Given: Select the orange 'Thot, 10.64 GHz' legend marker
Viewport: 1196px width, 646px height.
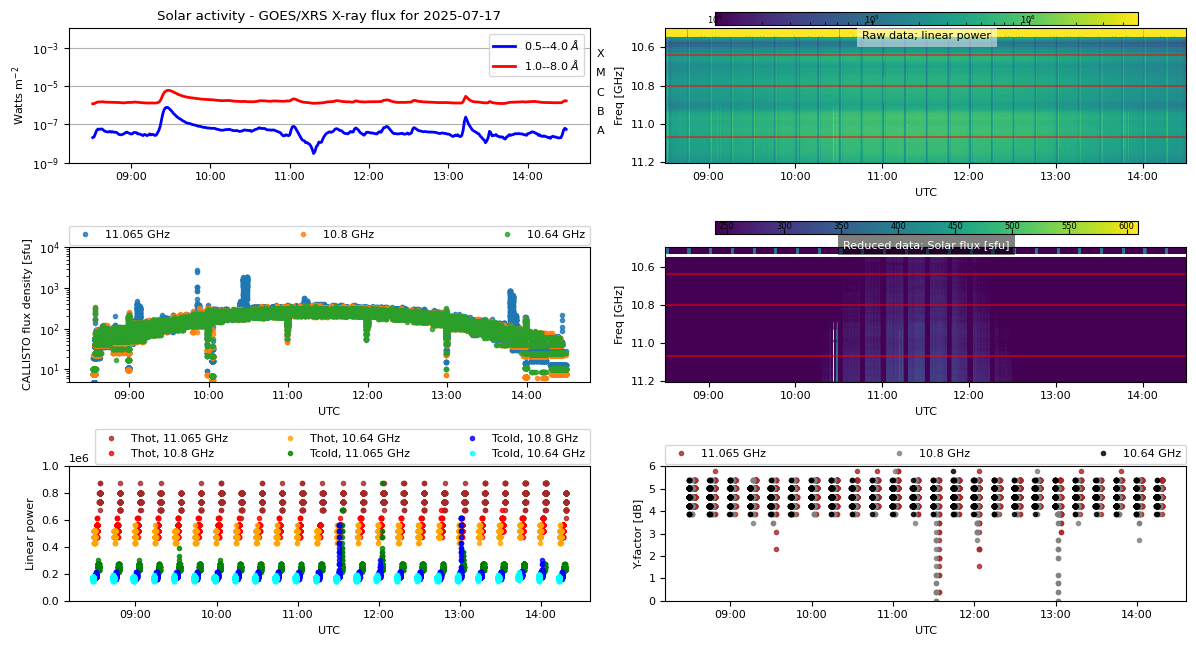Looking at the screenshot, I should (290, 438).
